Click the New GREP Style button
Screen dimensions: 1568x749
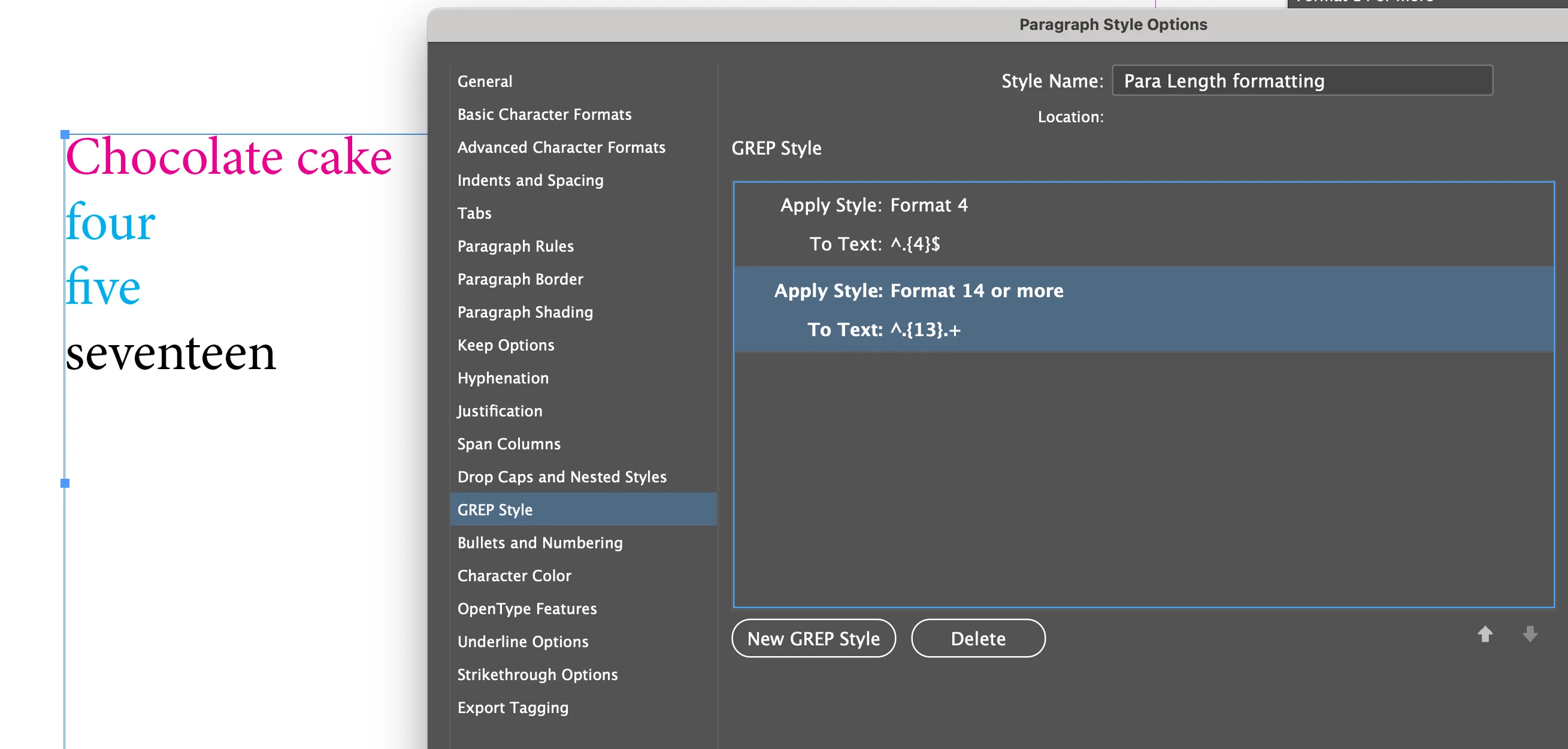click(x=813, y=638)
